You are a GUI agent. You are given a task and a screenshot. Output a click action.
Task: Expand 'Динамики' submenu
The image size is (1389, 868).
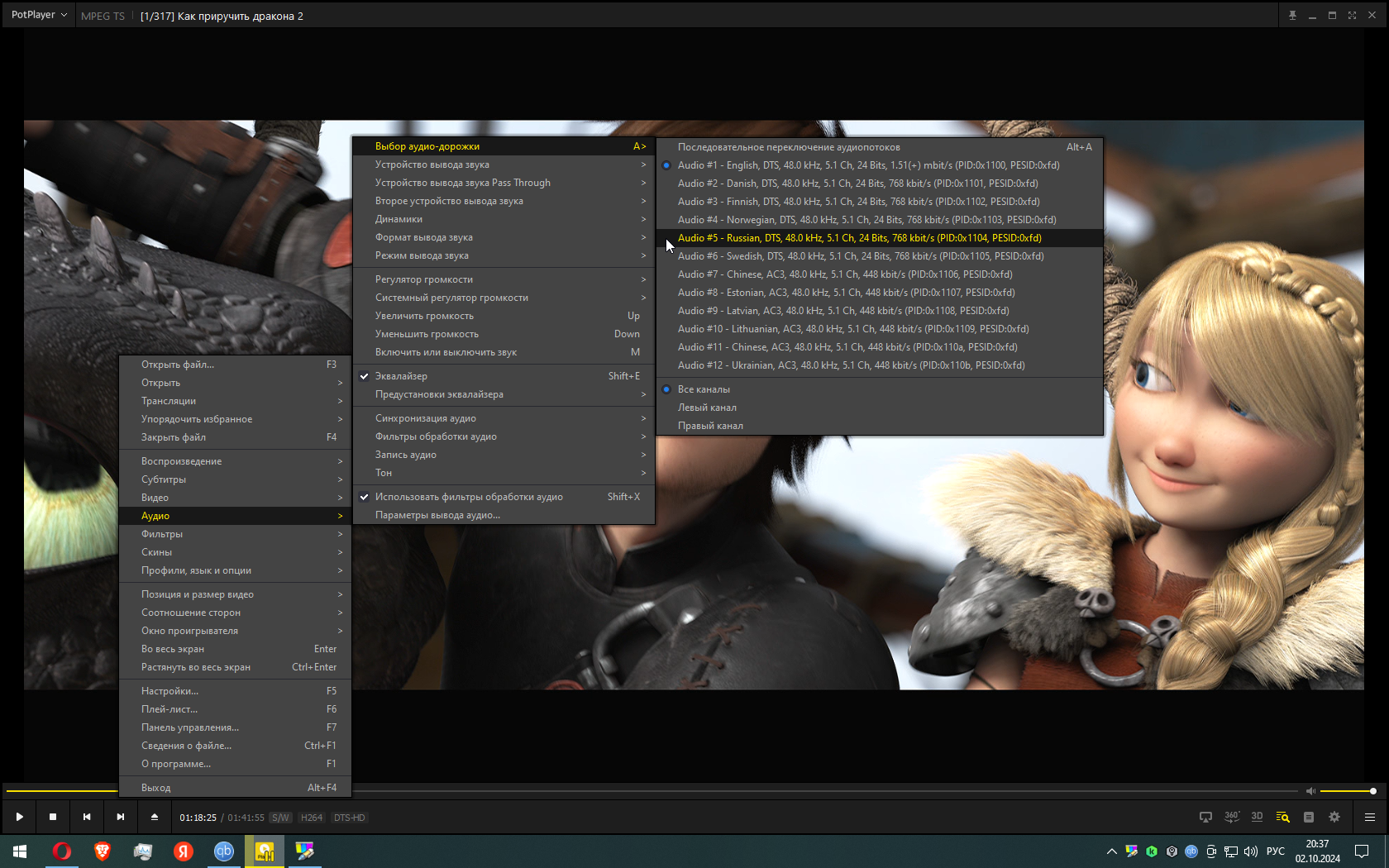pos(504,219)
